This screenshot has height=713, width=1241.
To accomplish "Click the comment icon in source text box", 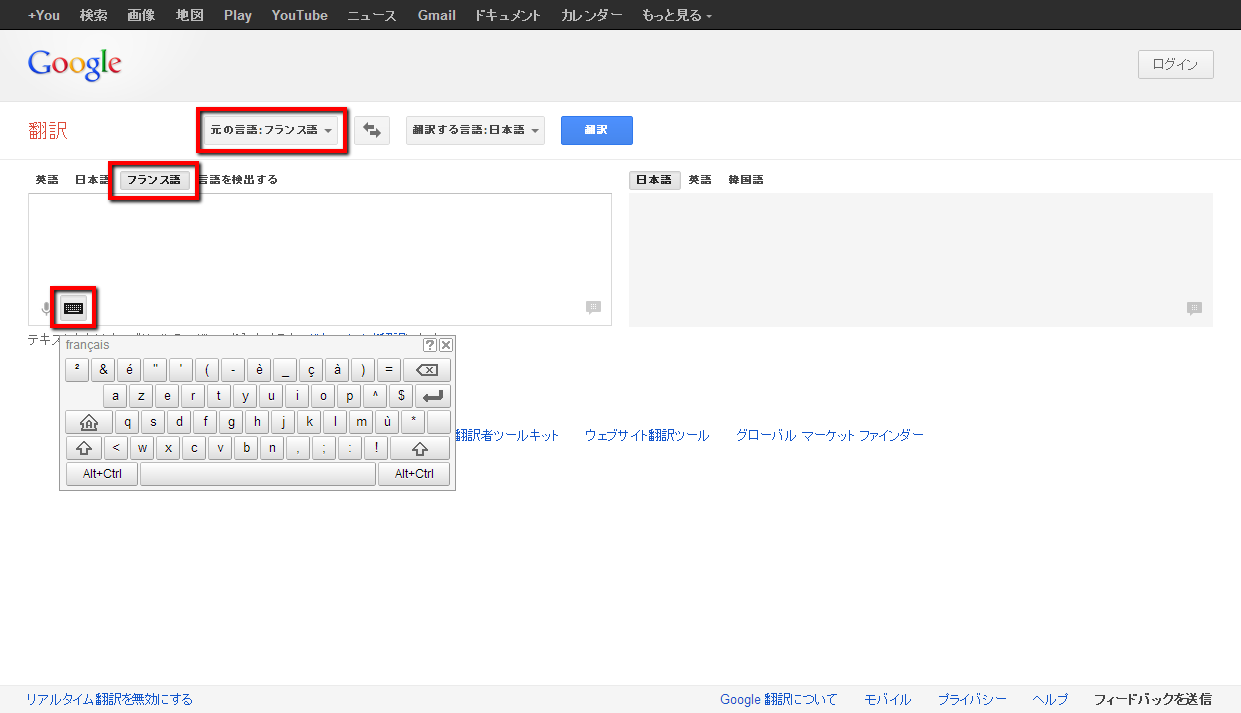I will pos(593,308).
